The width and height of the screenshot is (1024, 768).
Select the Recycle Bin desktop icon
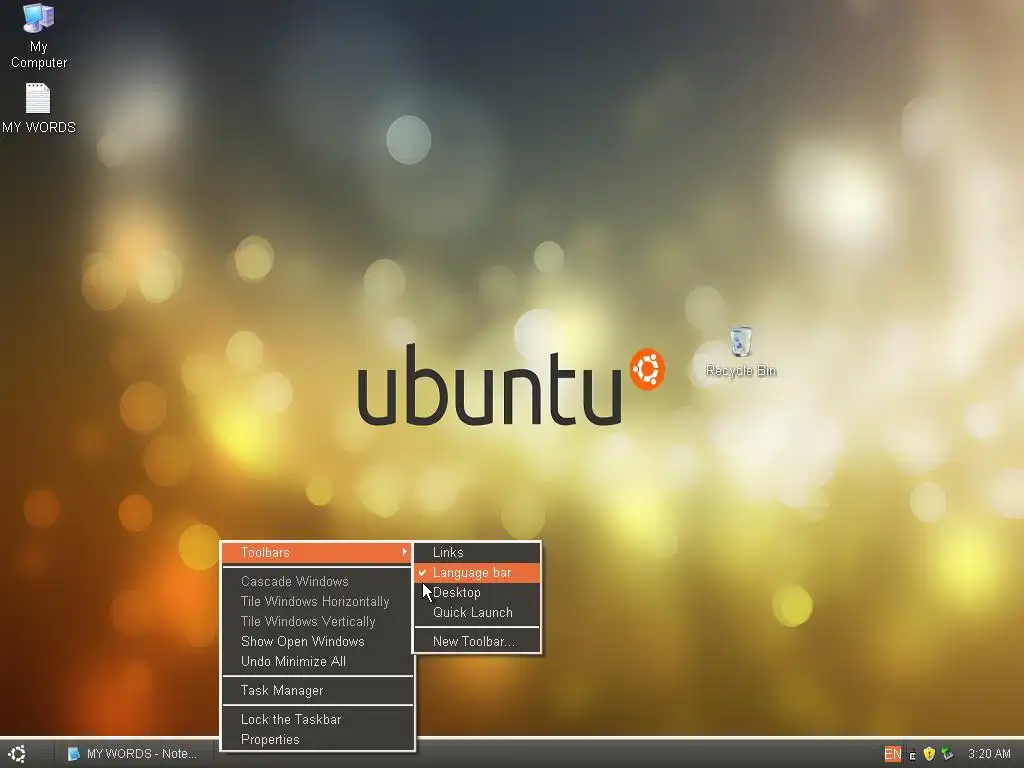click(741, 352)
